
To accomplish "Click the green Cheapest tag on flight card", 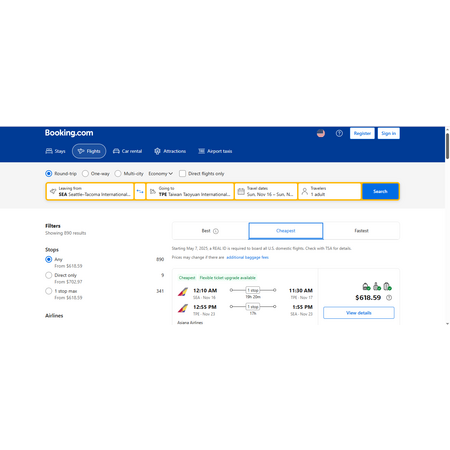I will point(187,278).
